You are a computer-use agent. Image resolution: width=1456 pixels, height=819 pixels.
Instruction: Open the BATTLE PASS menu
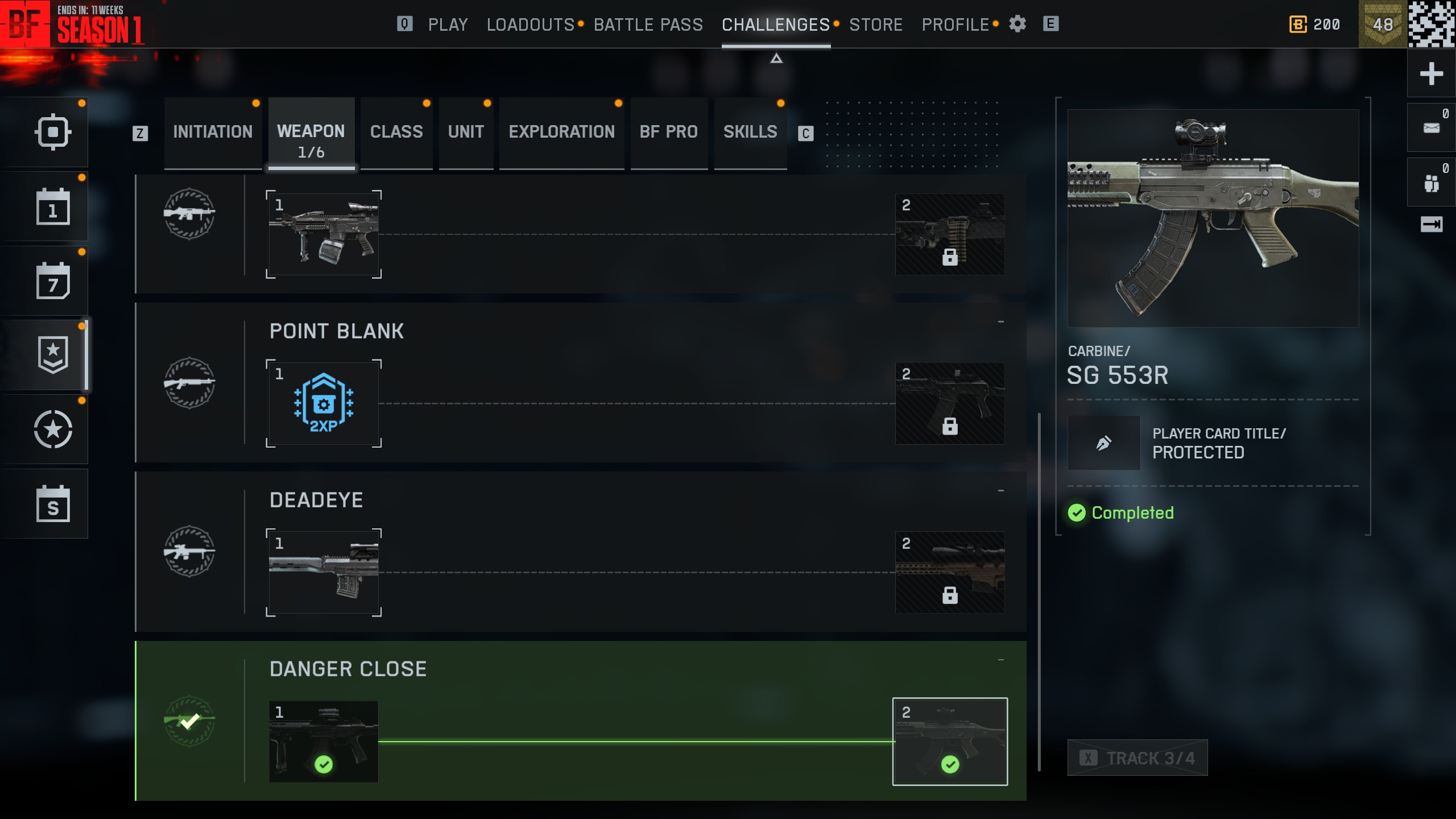point(648,24)
